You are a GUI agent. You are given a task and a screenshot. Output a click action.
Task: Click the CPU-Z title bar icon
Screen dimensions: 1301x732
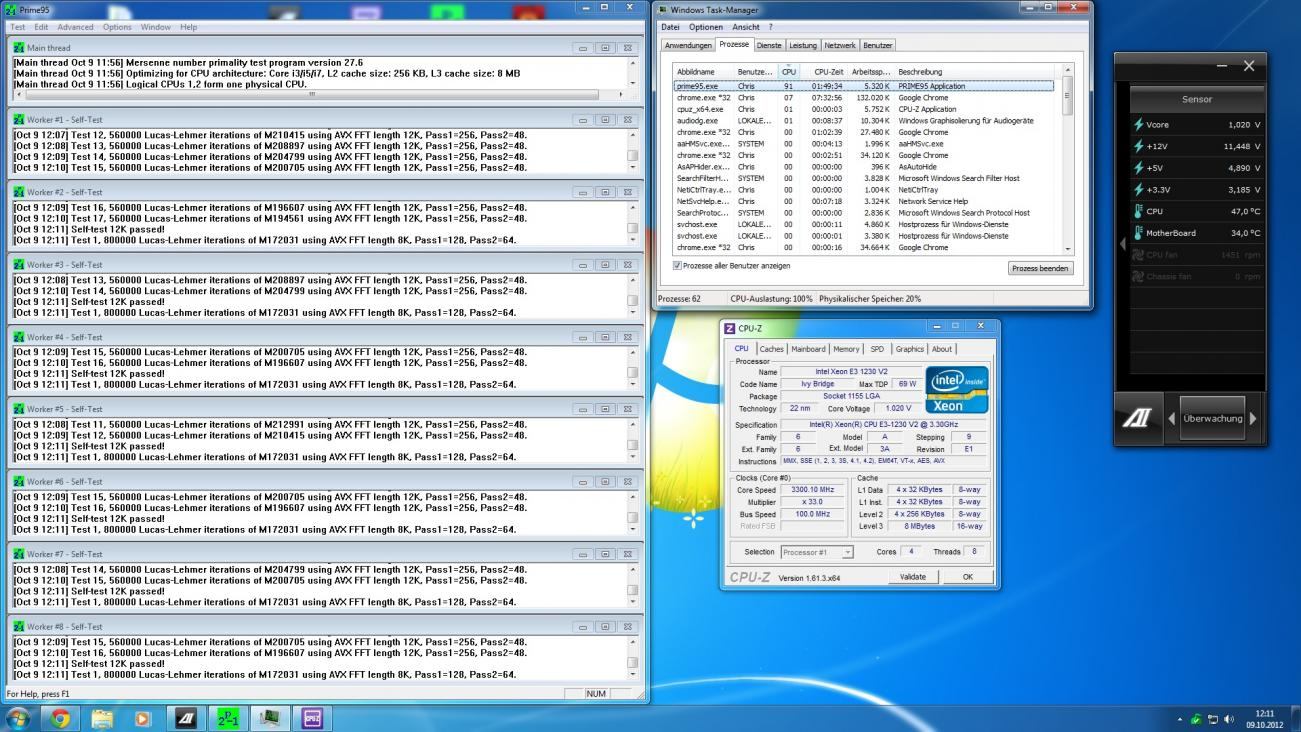[730, 328]
